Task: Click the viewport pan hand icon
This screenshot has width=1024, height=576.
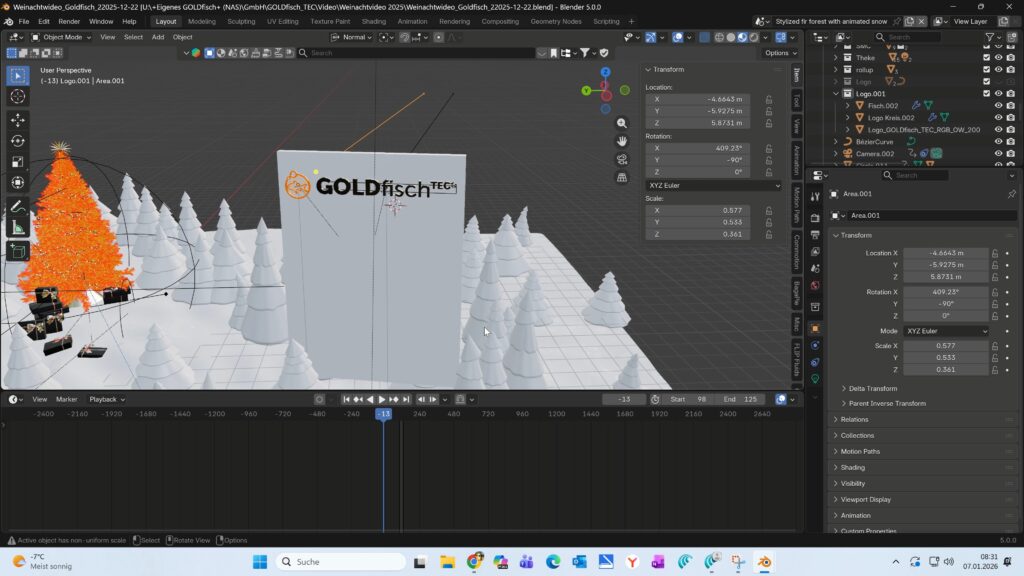Action: (x=622, y=141)
